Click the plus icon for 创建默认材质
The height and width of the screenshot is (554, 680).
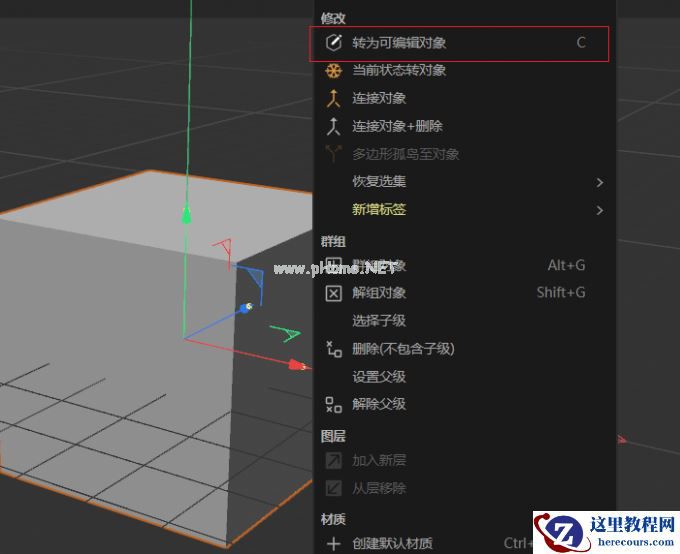(333, 543)
